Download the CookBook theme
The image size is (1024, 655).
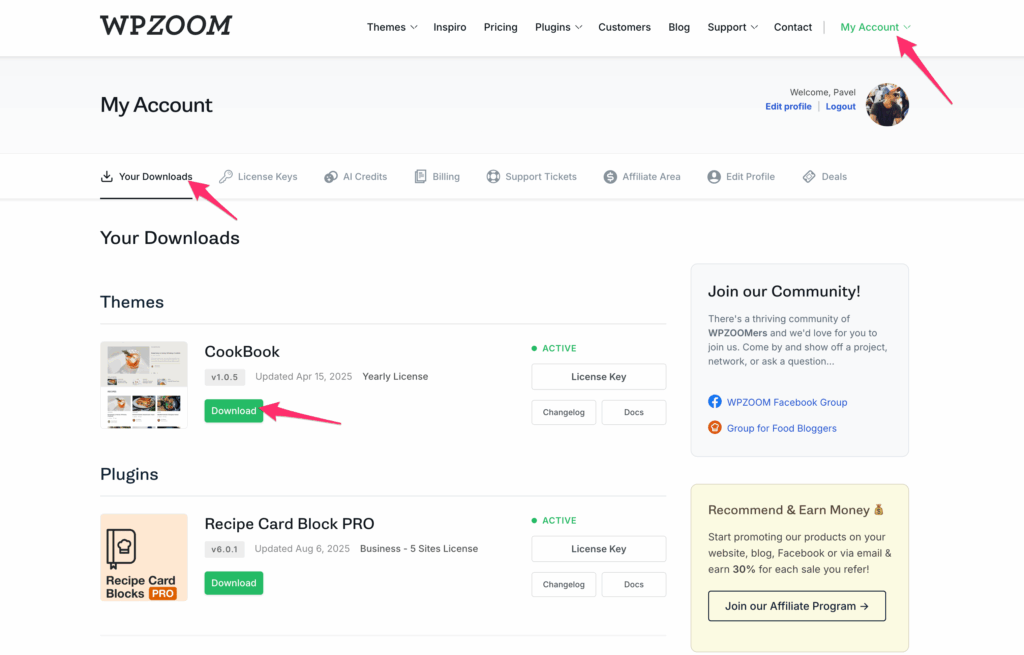[x=233, y=411]
